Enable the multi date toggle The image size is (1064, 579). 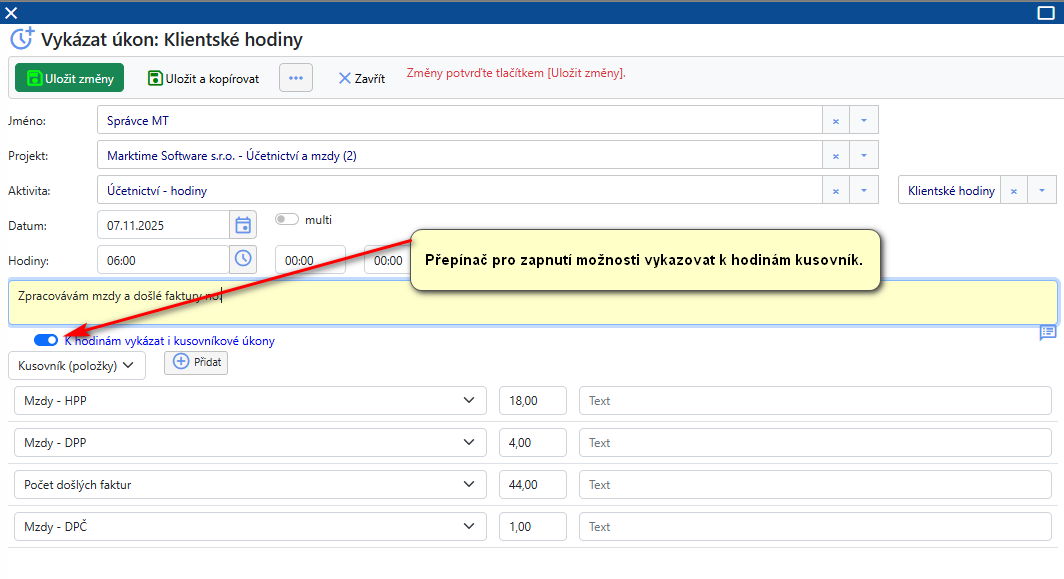tap(287, 220)
